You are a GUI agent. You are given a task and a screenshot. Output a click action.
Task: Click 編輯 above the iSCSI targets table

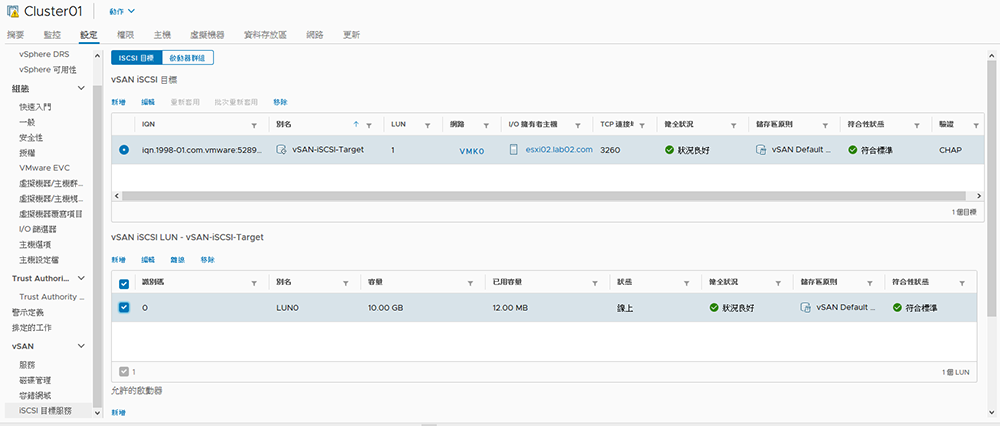(148, 102)
